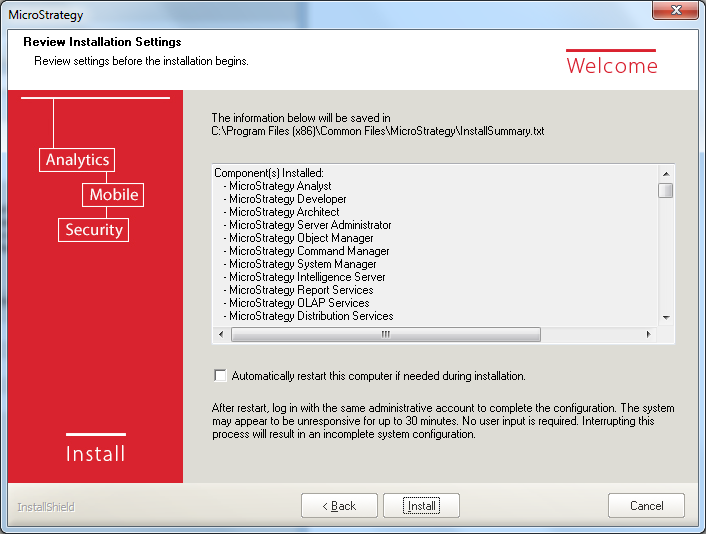Select the Analytics box in red sidebar
The image size is (706, 534).
77,160
